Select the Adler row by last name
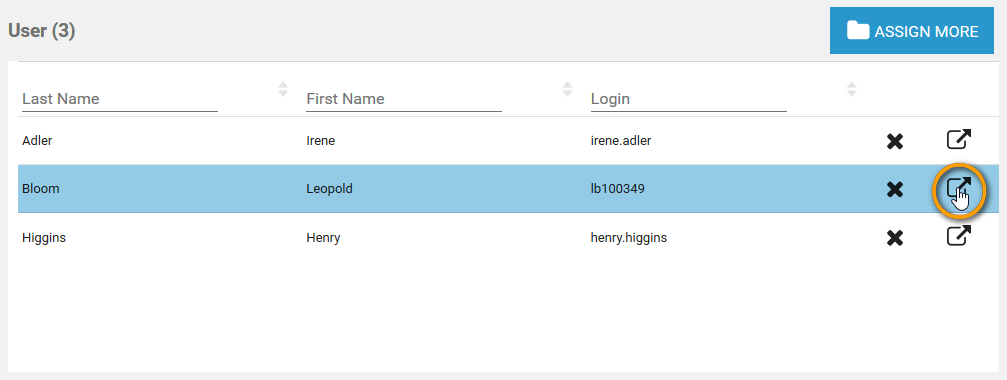 click(37, 141)
